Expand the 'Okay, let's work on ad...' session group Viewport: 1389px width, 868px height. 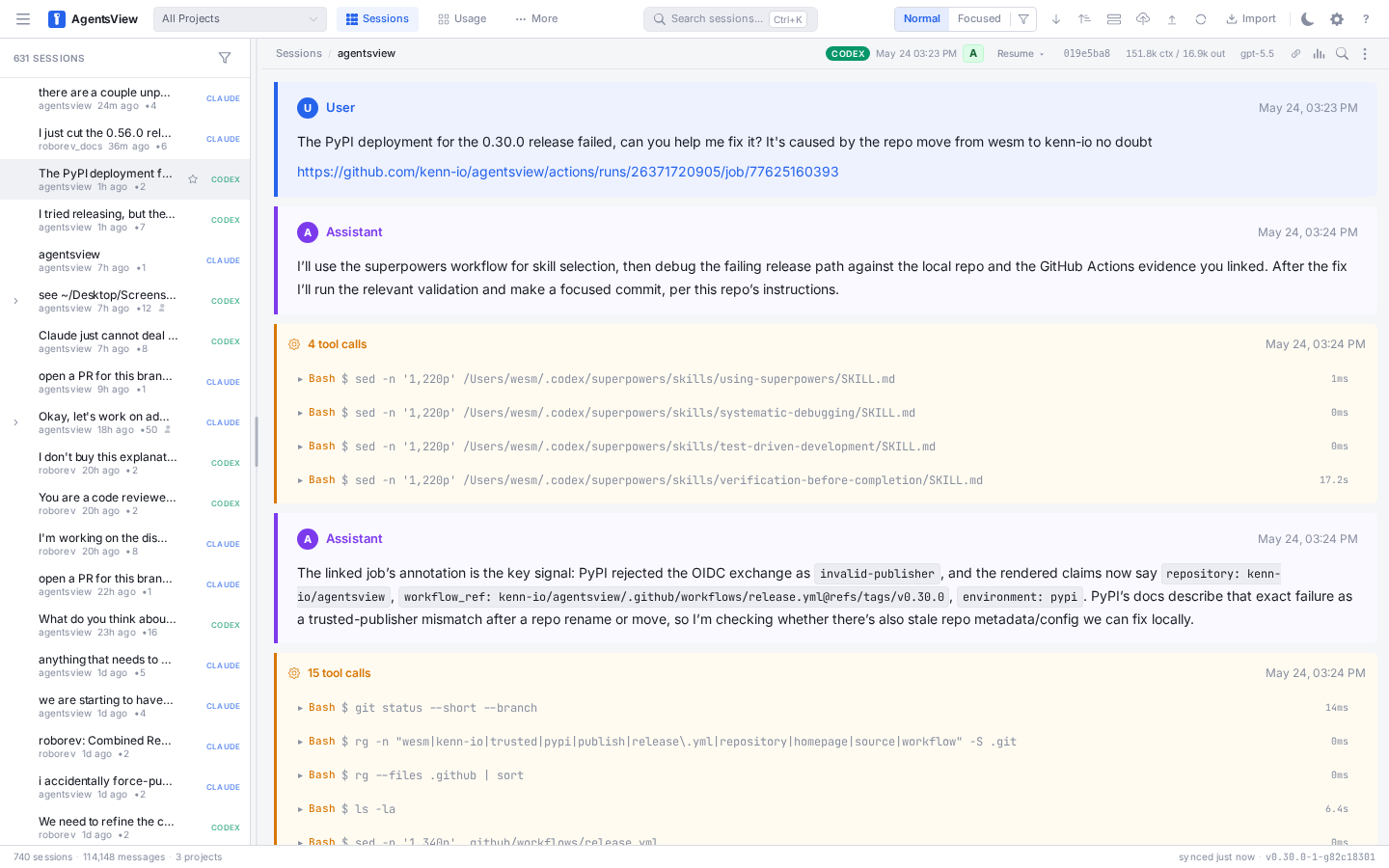15,422
